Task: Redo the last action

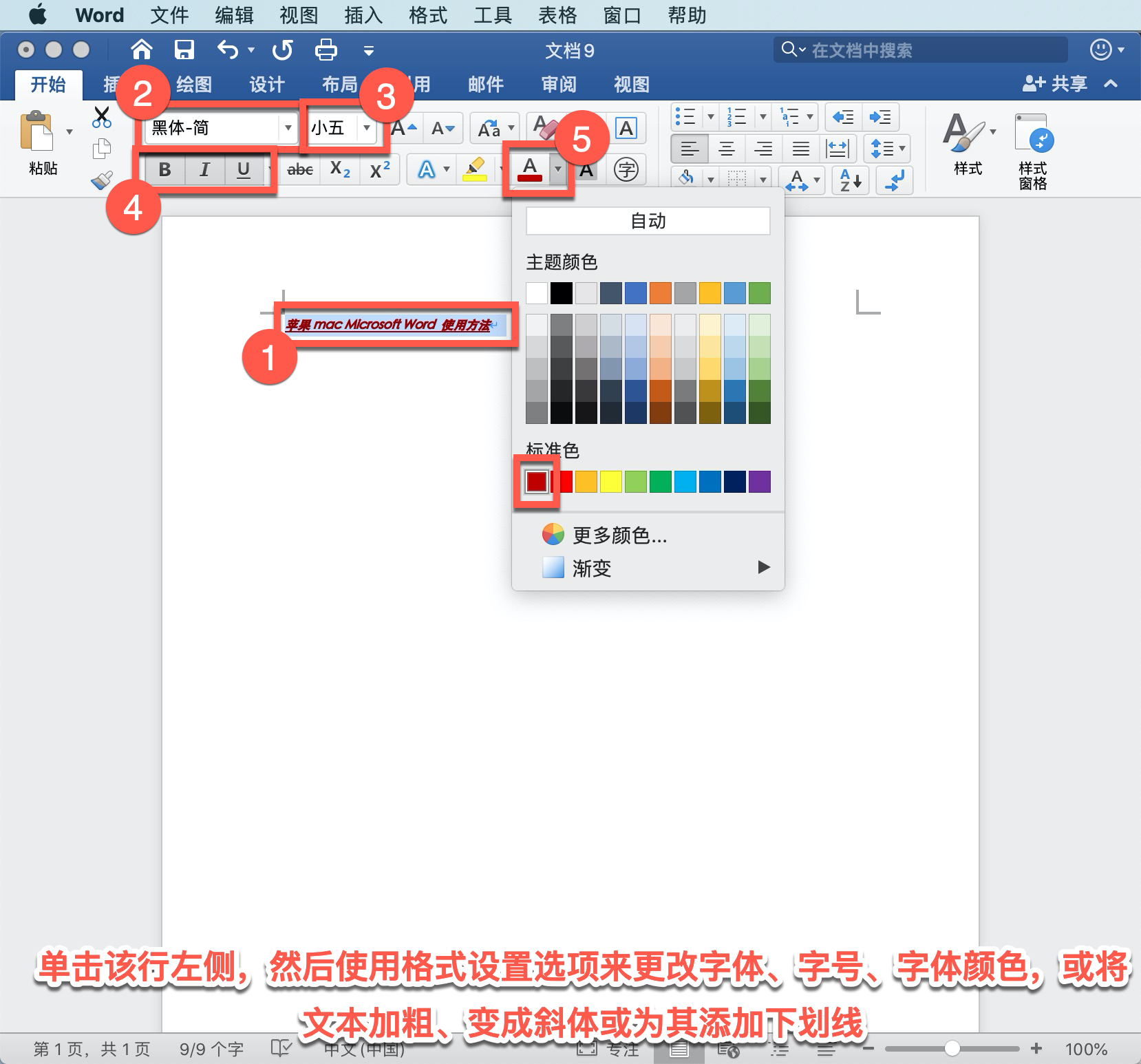Action: [x=282, y=50]
